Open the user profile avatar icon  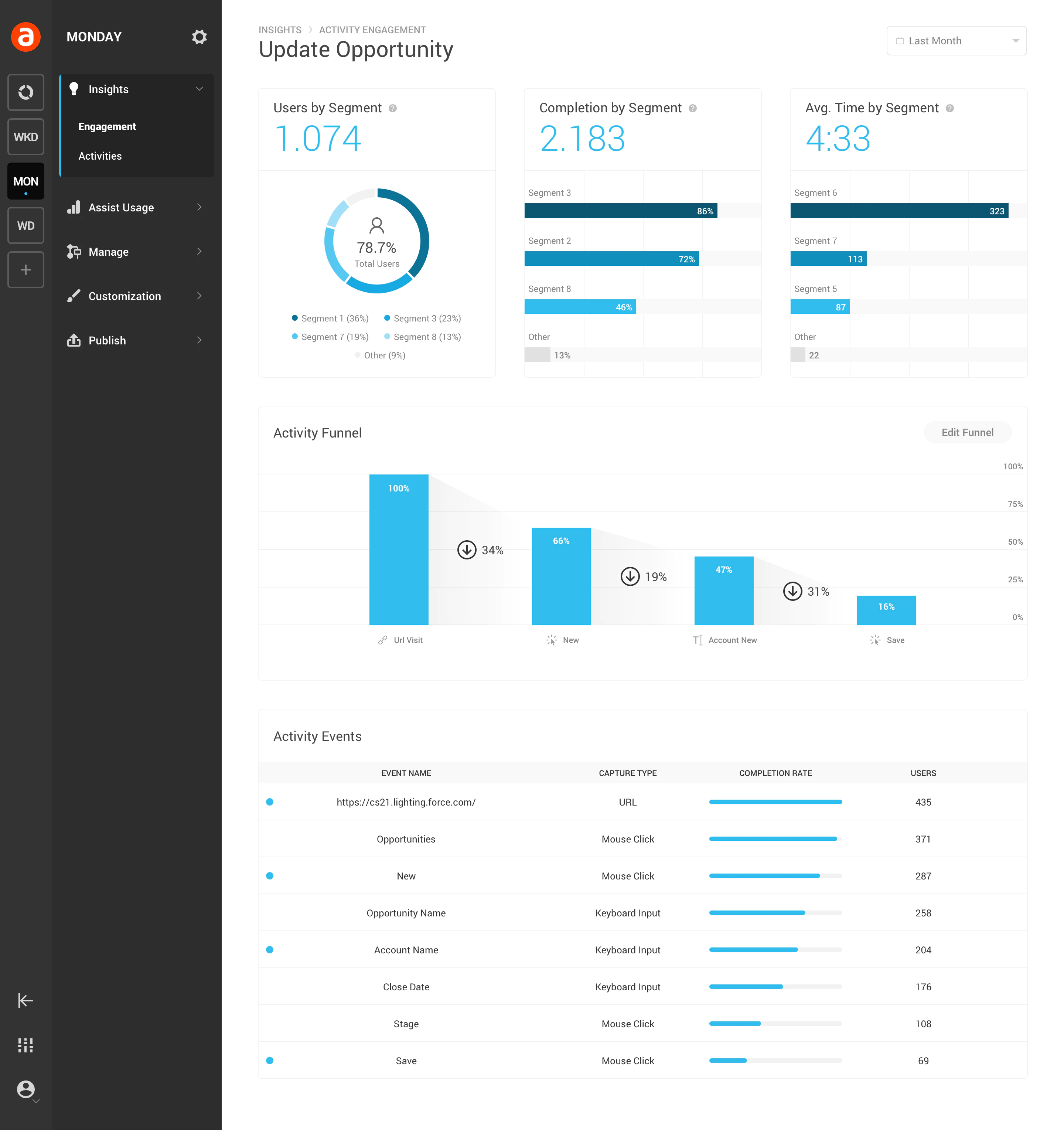click(25, 1089)
